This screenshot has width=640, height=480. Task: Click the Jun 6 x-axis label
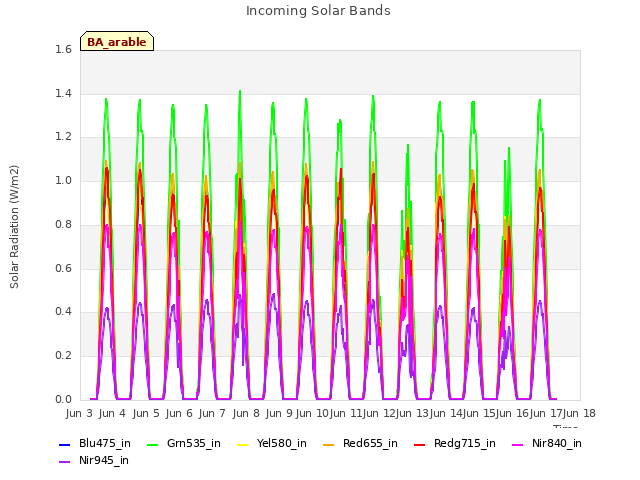click(179, 413)
